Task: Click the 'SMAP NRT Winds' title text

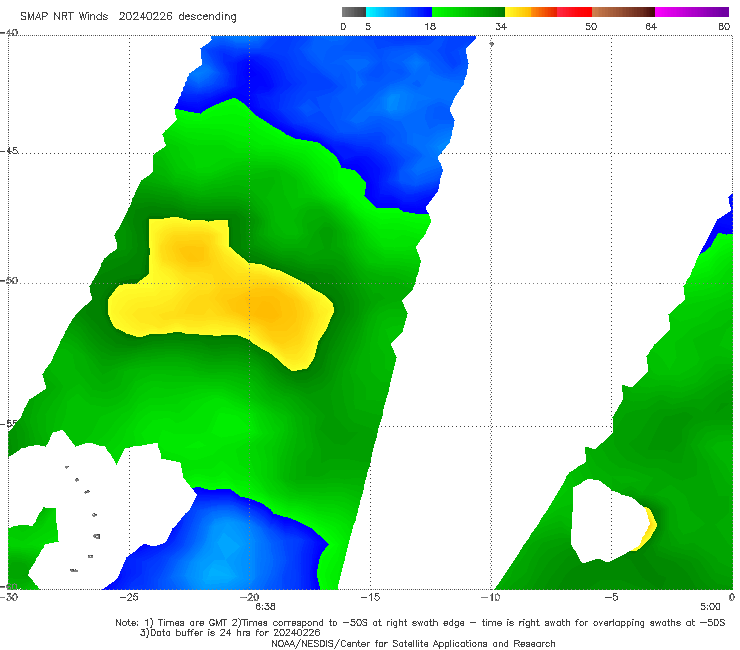Action: tap(64, 17)
